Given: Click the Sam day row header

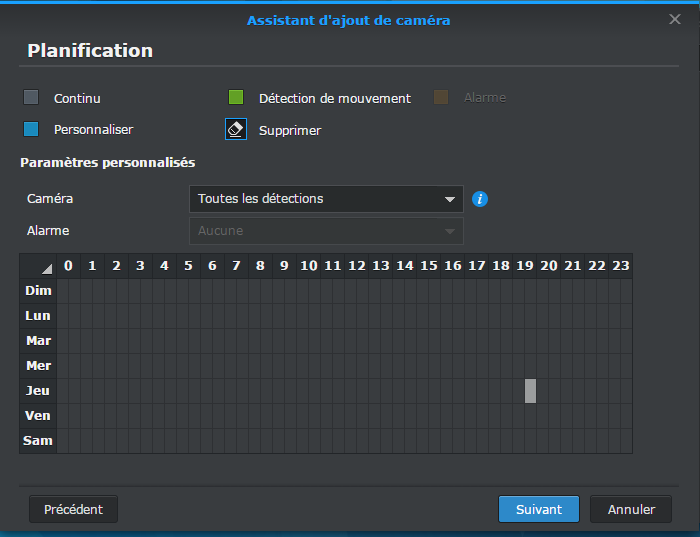Looking at the screenshot, I should tap(38, 441).
